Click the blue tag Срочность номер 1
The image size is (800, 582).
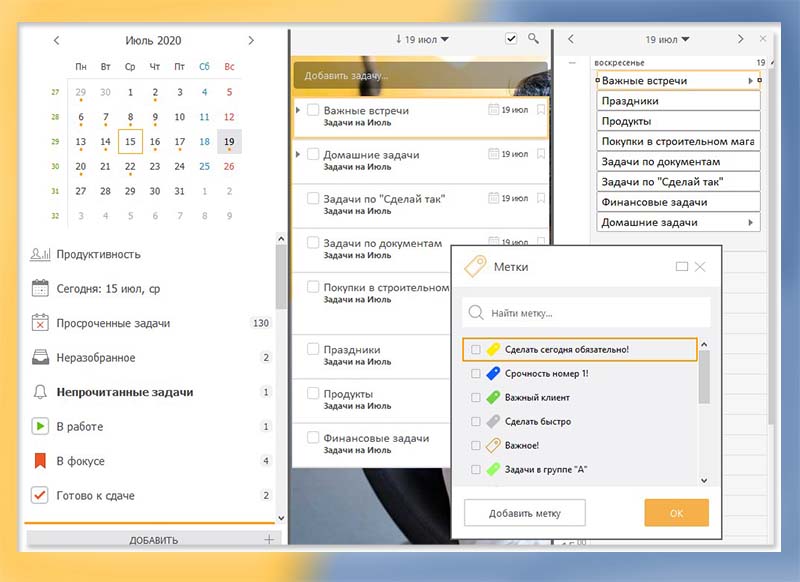493,373
